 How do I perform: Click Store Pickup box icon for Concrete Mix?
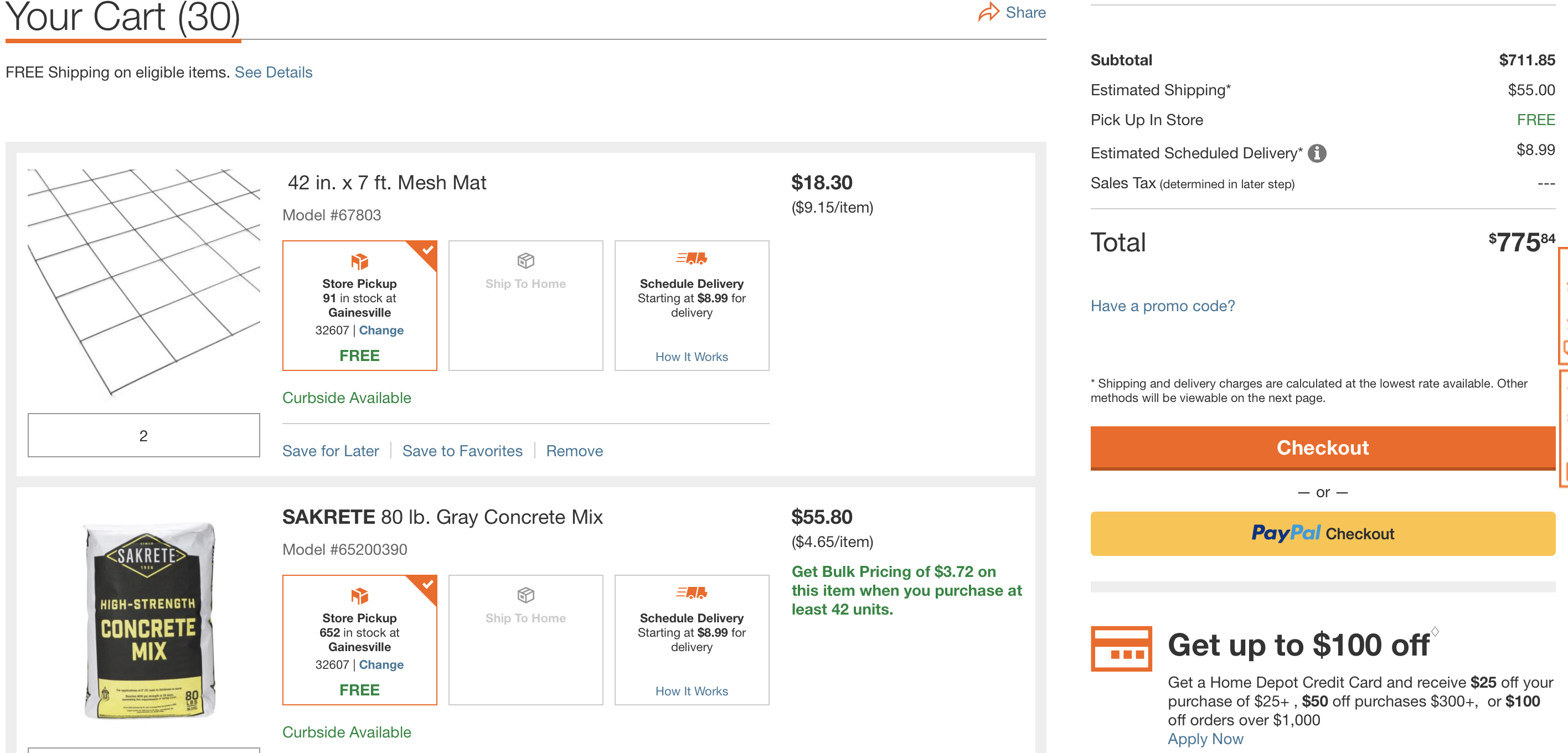coord(359,595)
